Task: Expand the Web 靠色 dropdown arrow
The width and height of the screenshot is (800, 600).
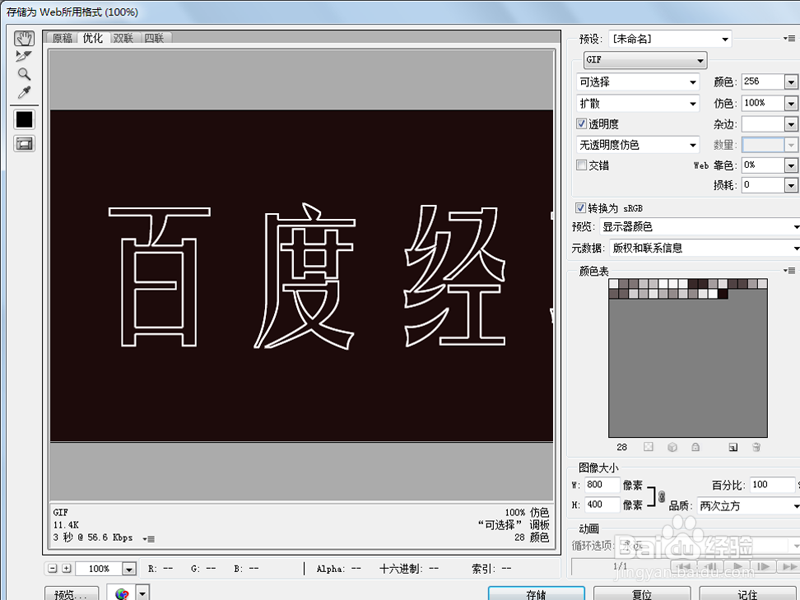Action: 790,165
